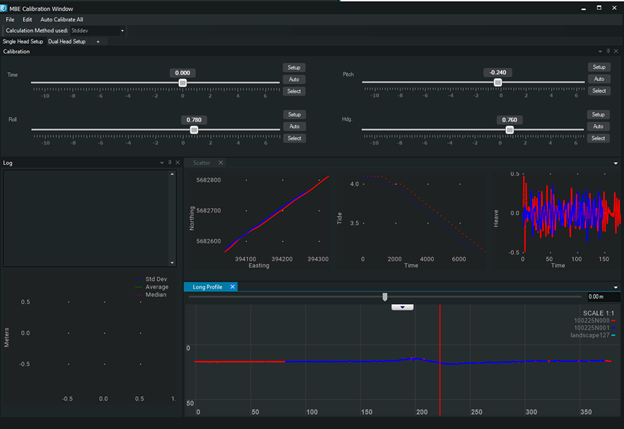The image size is (624, 429).
Task: Click the Pitch value box -0.240
Action: 498,72
